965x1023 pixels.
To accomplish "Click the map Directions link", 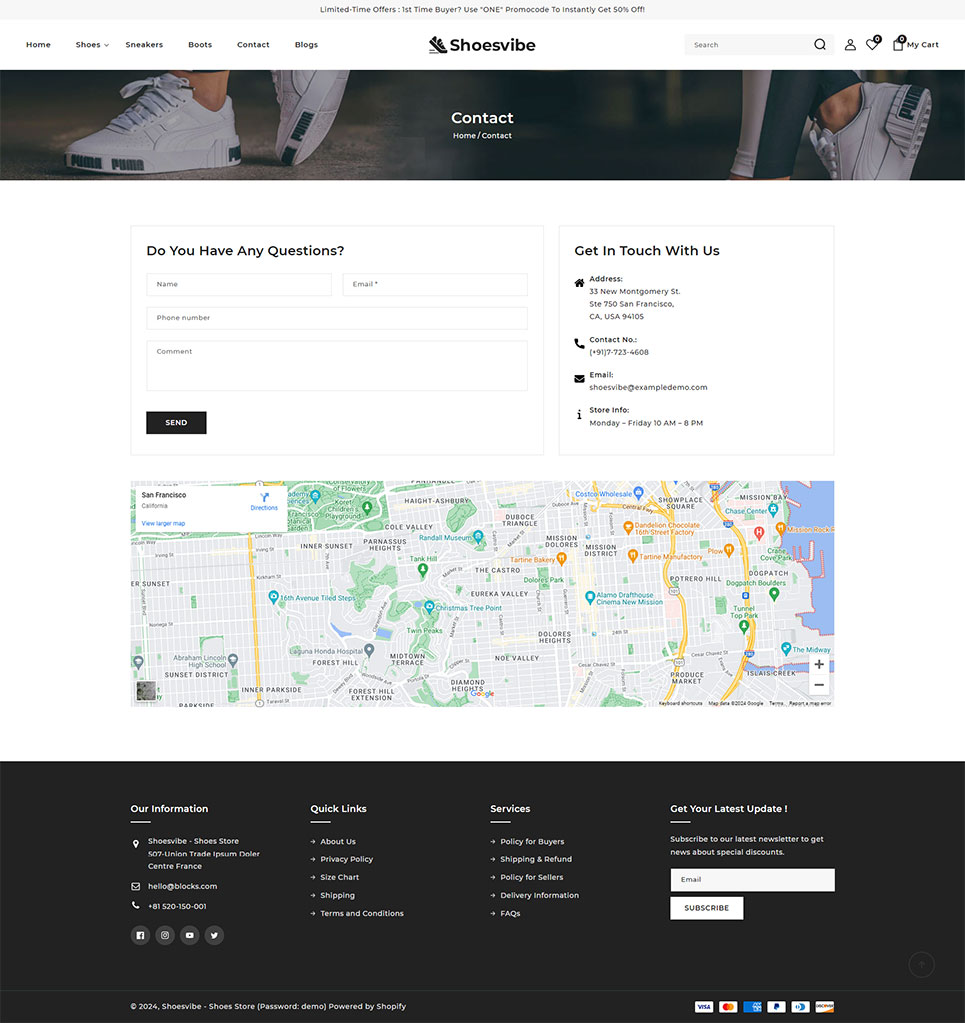I will pos(264,501).
